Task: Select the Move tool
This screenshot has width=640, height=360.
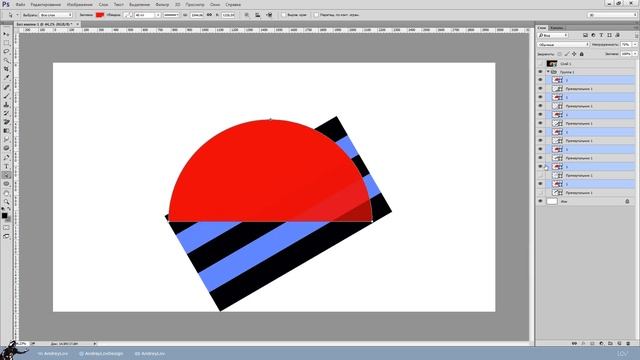Action: coord(6,34)
